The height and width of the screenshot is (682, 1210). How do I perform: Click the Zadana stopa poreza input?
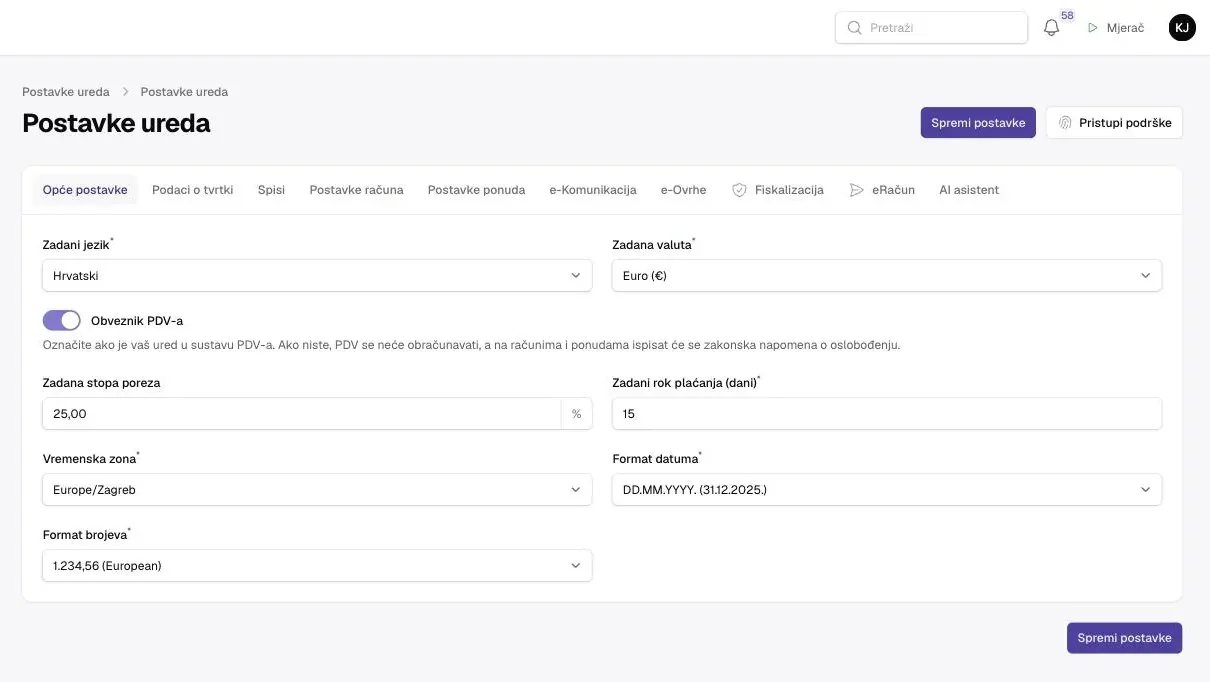click(302, 414)
